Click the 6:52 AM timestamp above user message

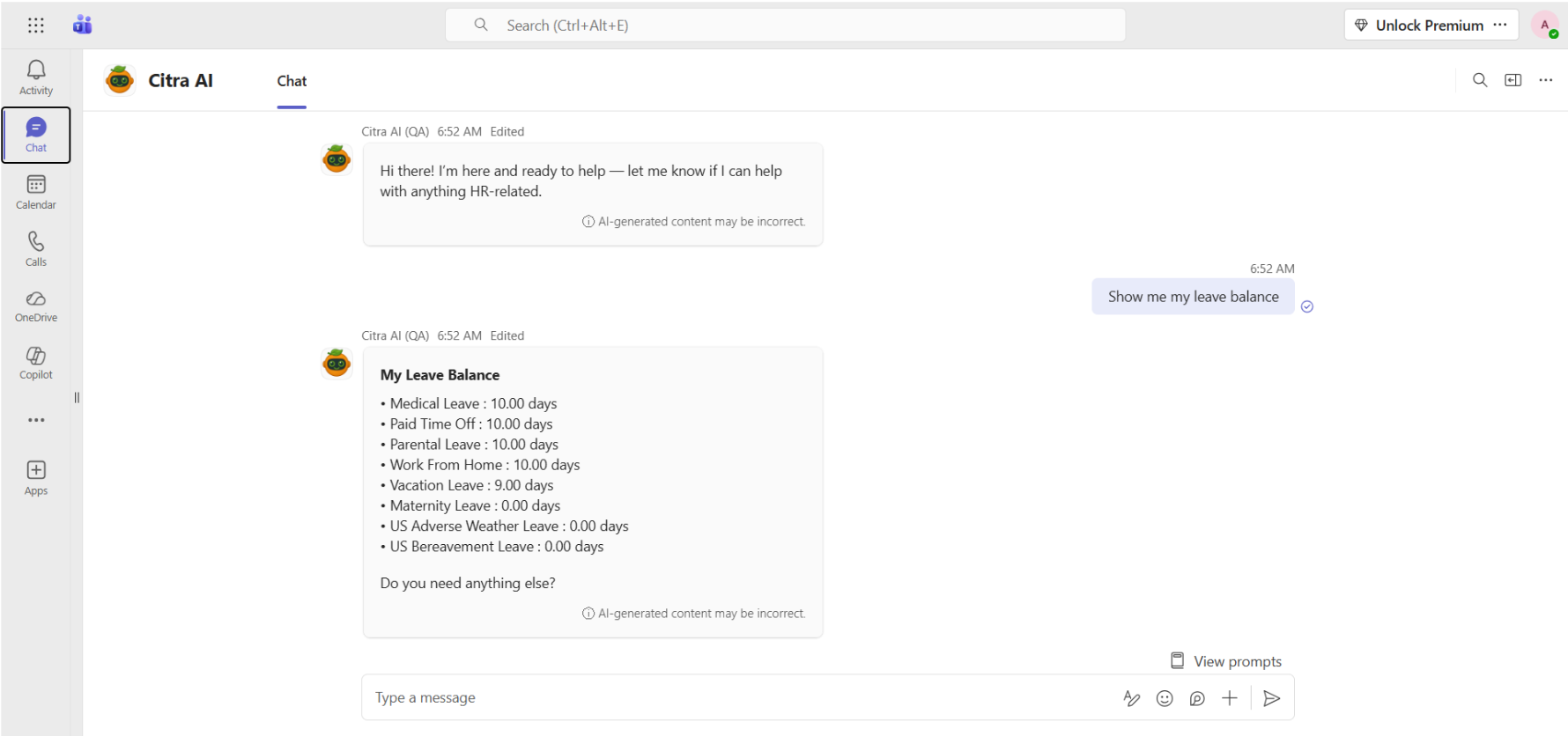pyautogui.click(x=1272, y=269)
